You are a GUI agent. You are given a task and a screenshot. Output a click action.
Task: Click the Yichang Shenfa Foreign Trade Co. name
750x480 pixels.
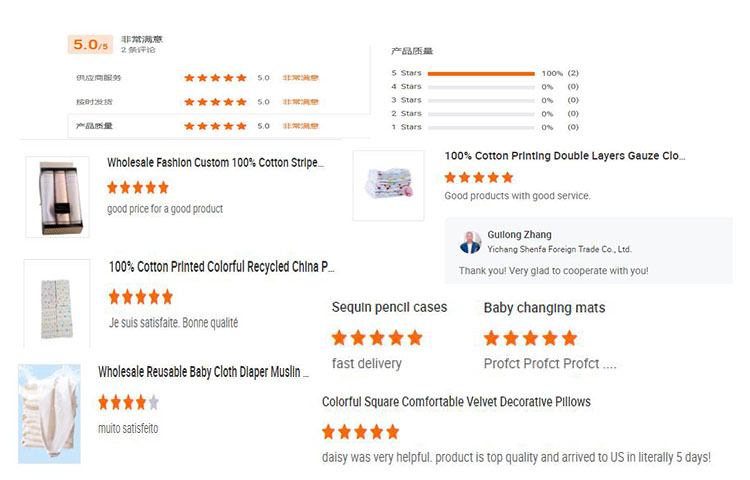[559, 249]
